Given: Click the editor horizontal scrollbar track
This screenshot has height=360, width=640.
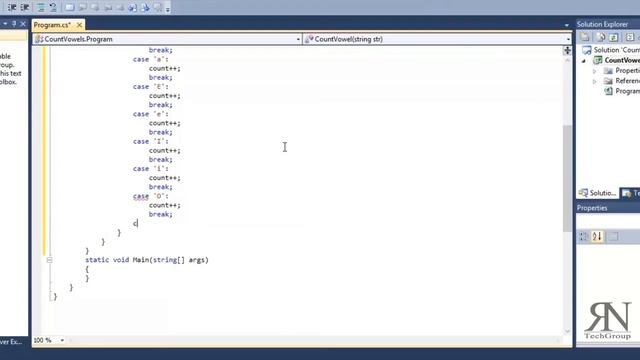Looking at the screenshot, I should pos(314,340).
